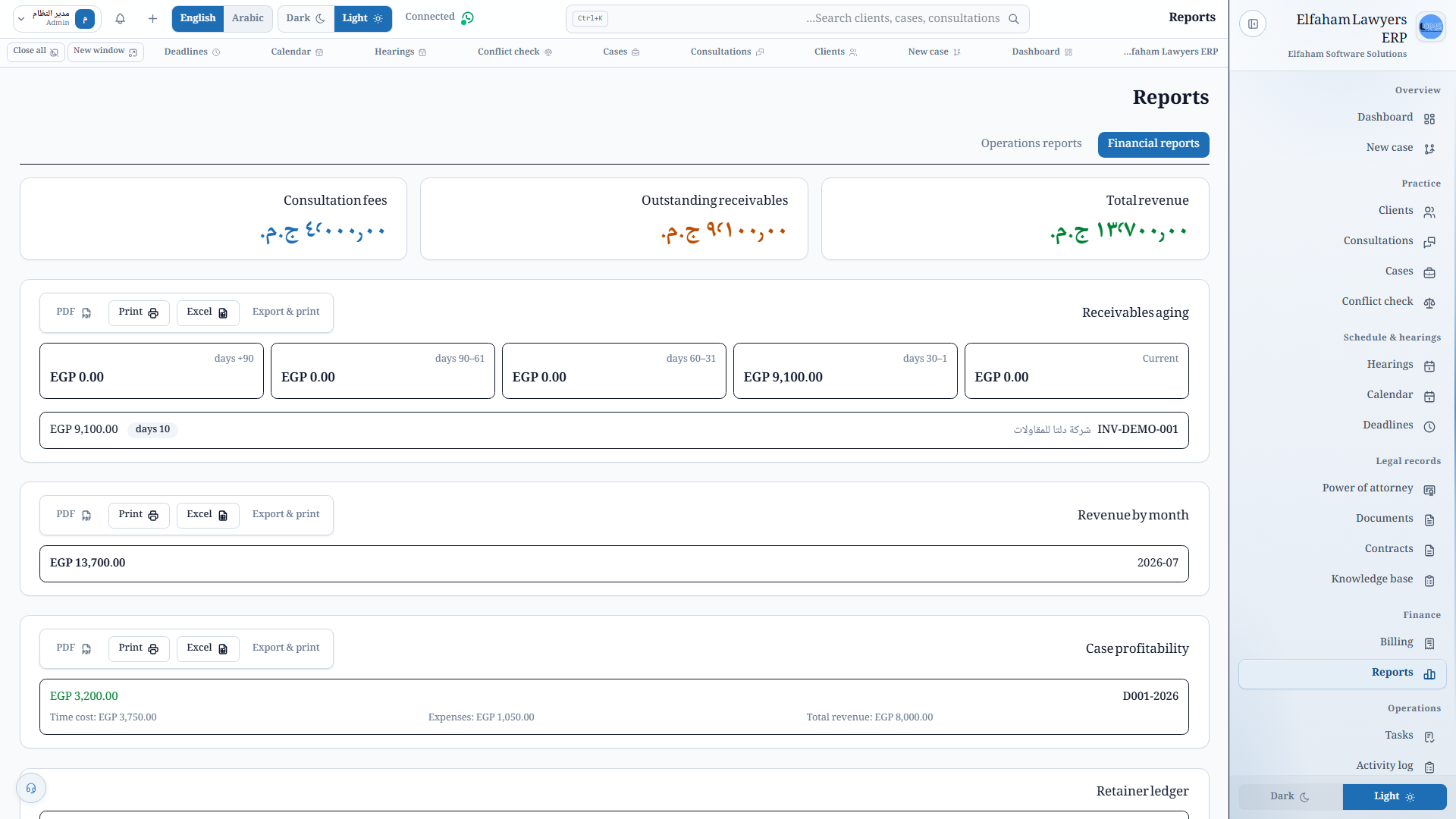This screenshot has width=1456, height=819.
Task: Open Documents in sidebar
Action: 1343,519
